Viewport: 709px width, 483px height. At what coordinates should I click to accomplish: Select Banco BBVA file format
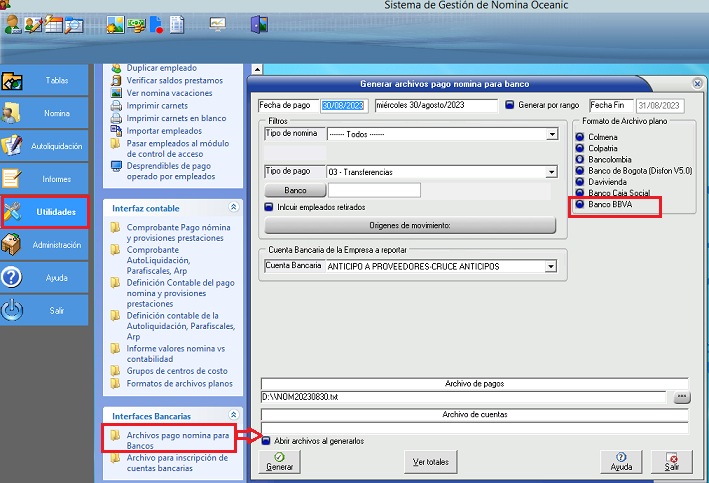[580, 205]
